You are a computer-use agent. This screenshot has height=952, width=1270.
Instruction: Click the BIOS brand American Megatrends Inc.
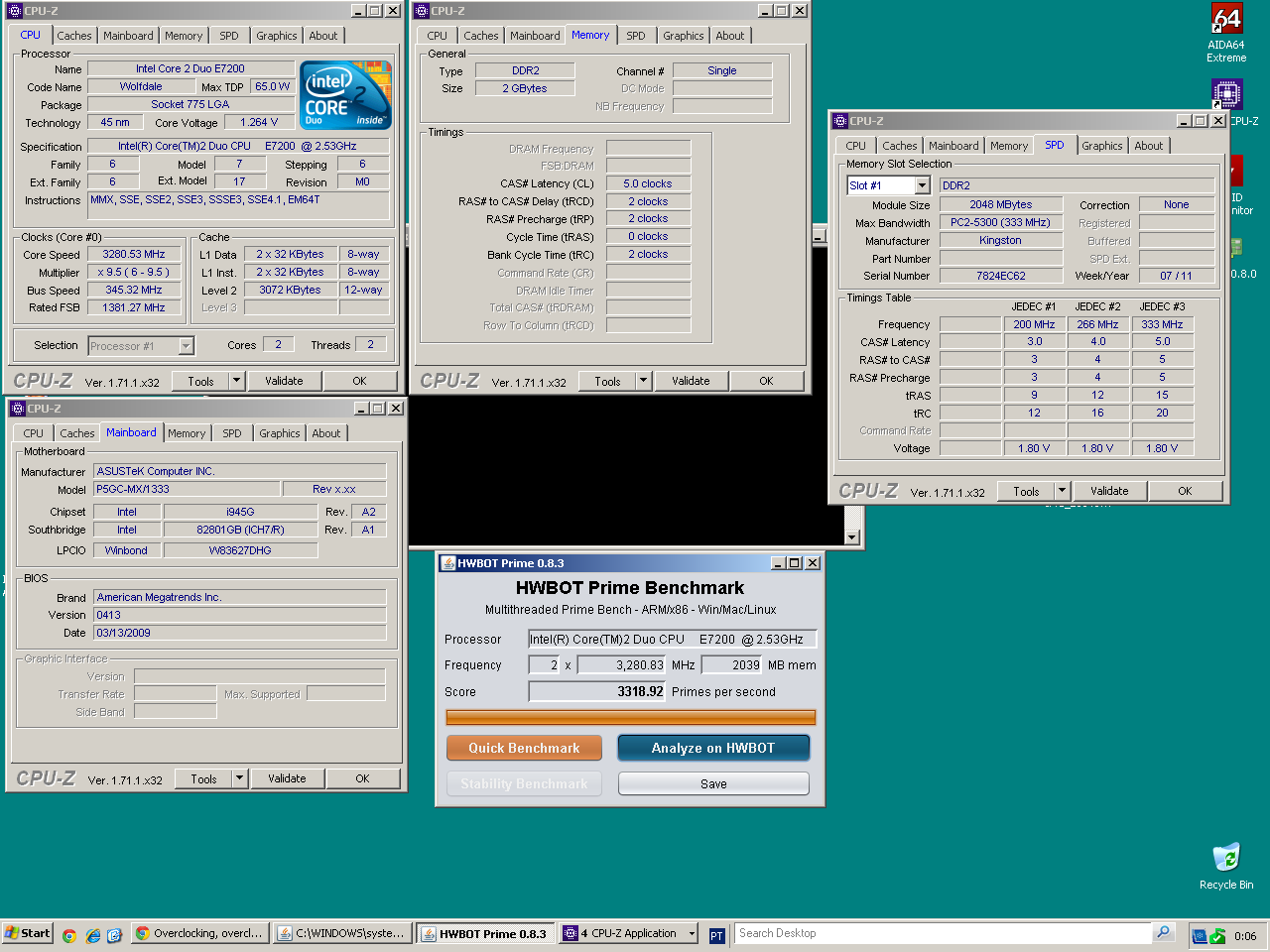[x=240, y=597]
